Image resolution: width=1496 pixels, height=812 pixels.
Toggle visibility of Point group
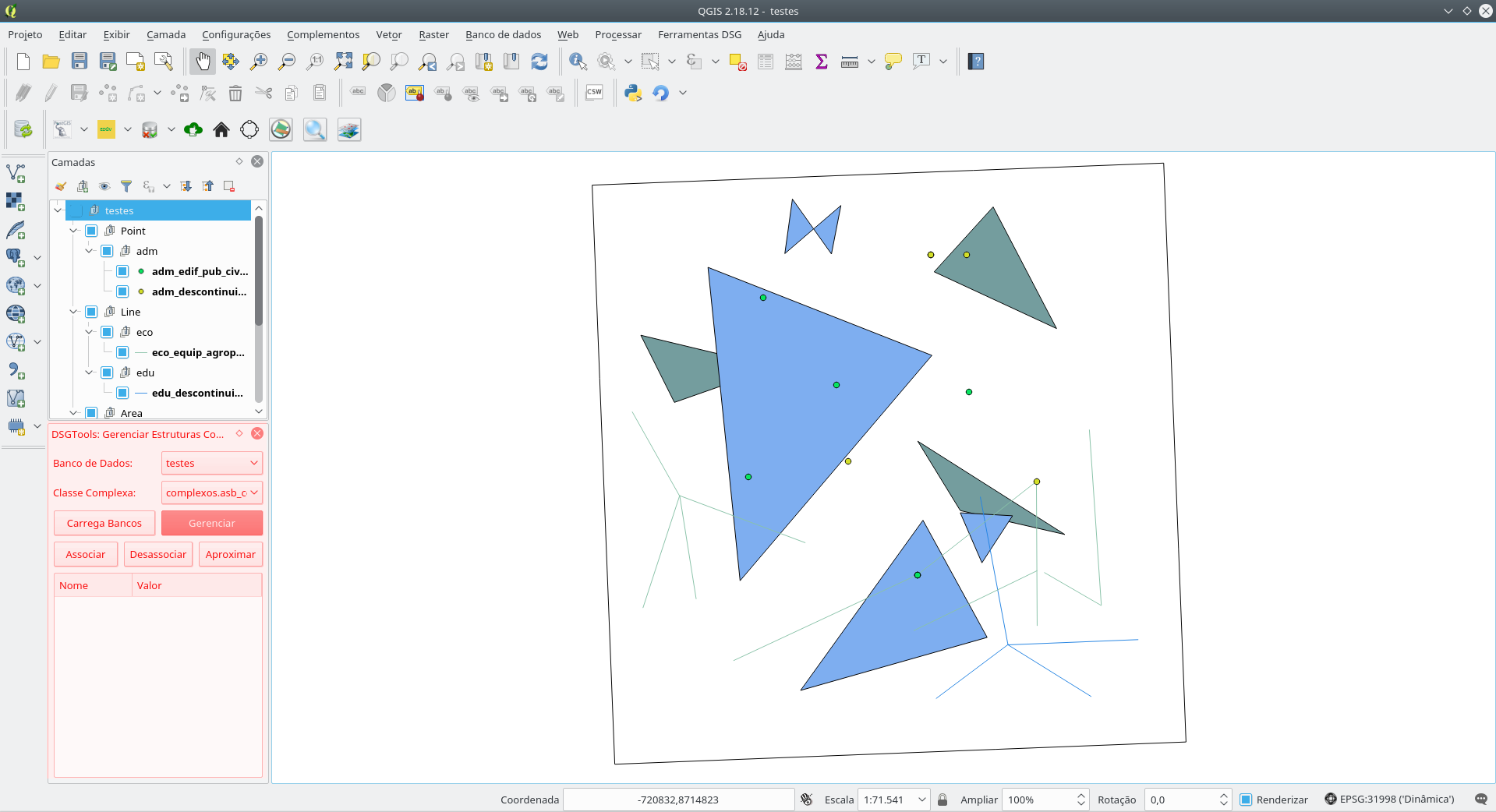pyautogui.click(x=91, y=231)
